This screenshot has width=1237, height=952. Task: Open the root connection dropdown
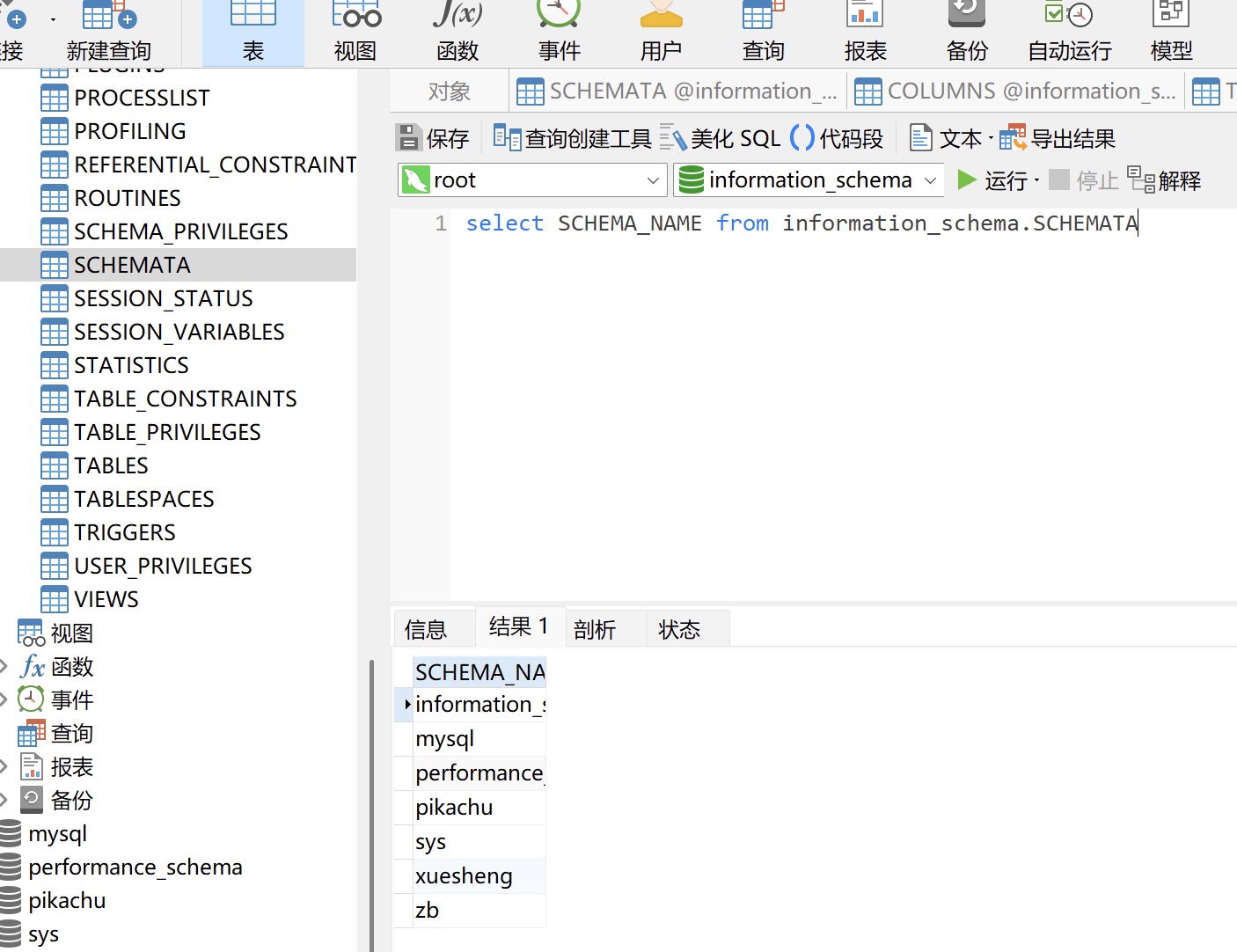pyautogui.click(x=652, y=180)
